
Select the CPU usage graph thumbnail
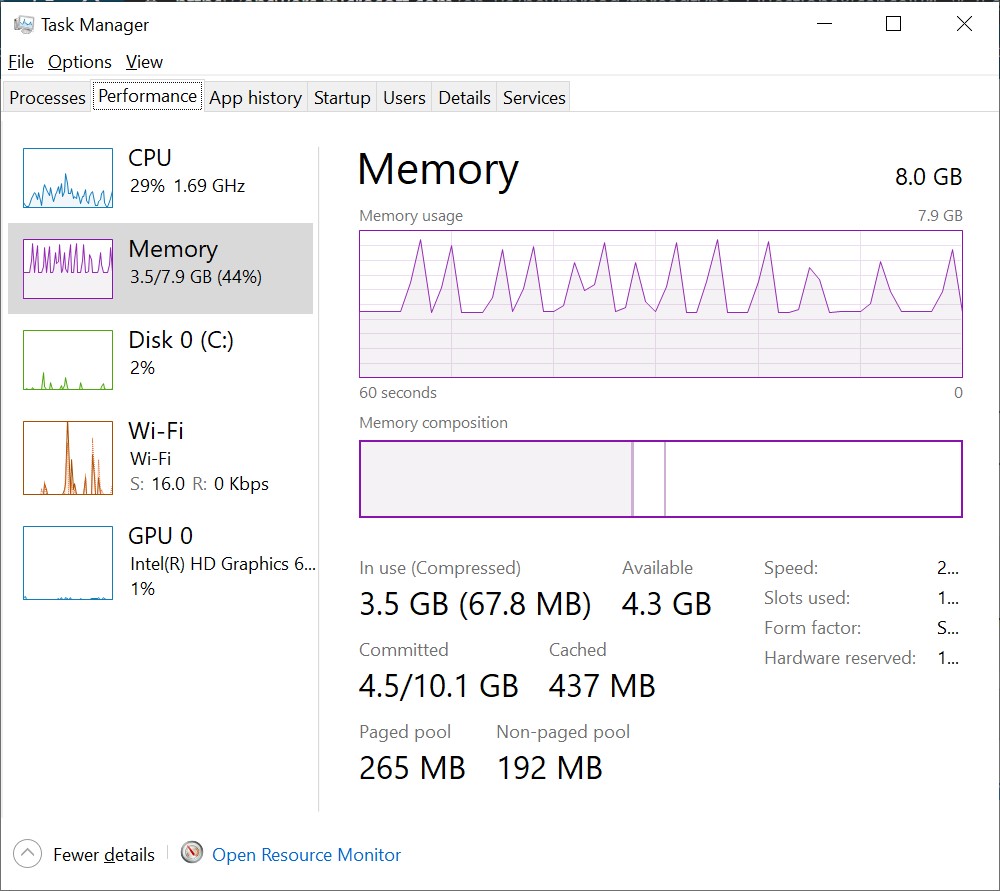68,178
